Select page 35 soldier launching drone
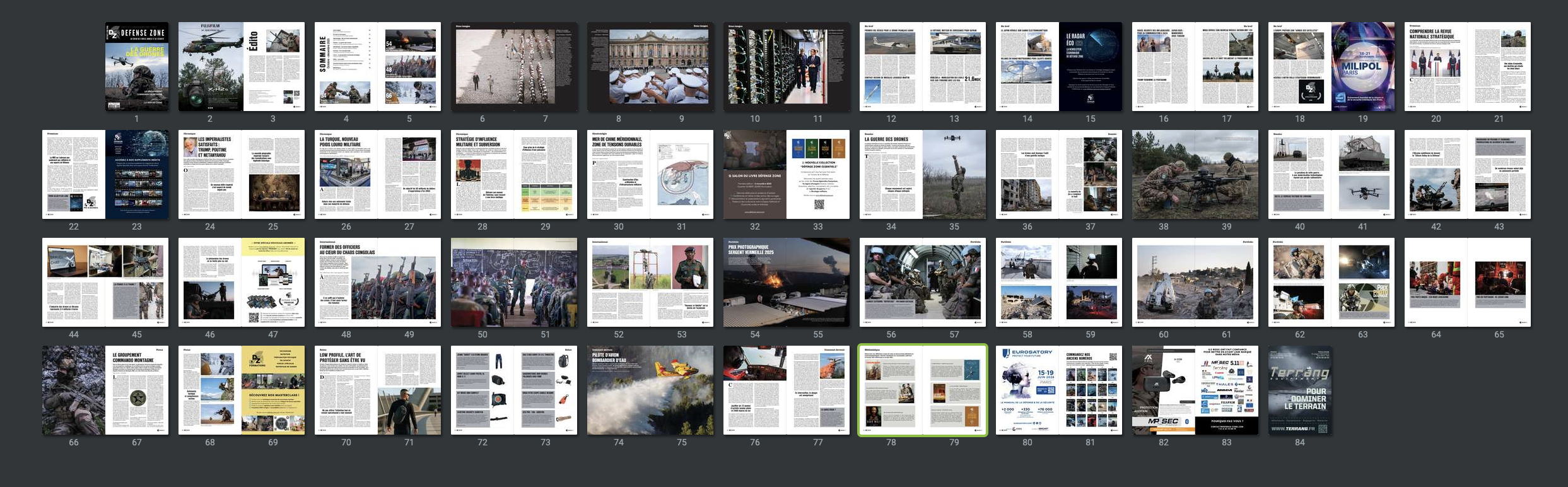 (954, 175)
